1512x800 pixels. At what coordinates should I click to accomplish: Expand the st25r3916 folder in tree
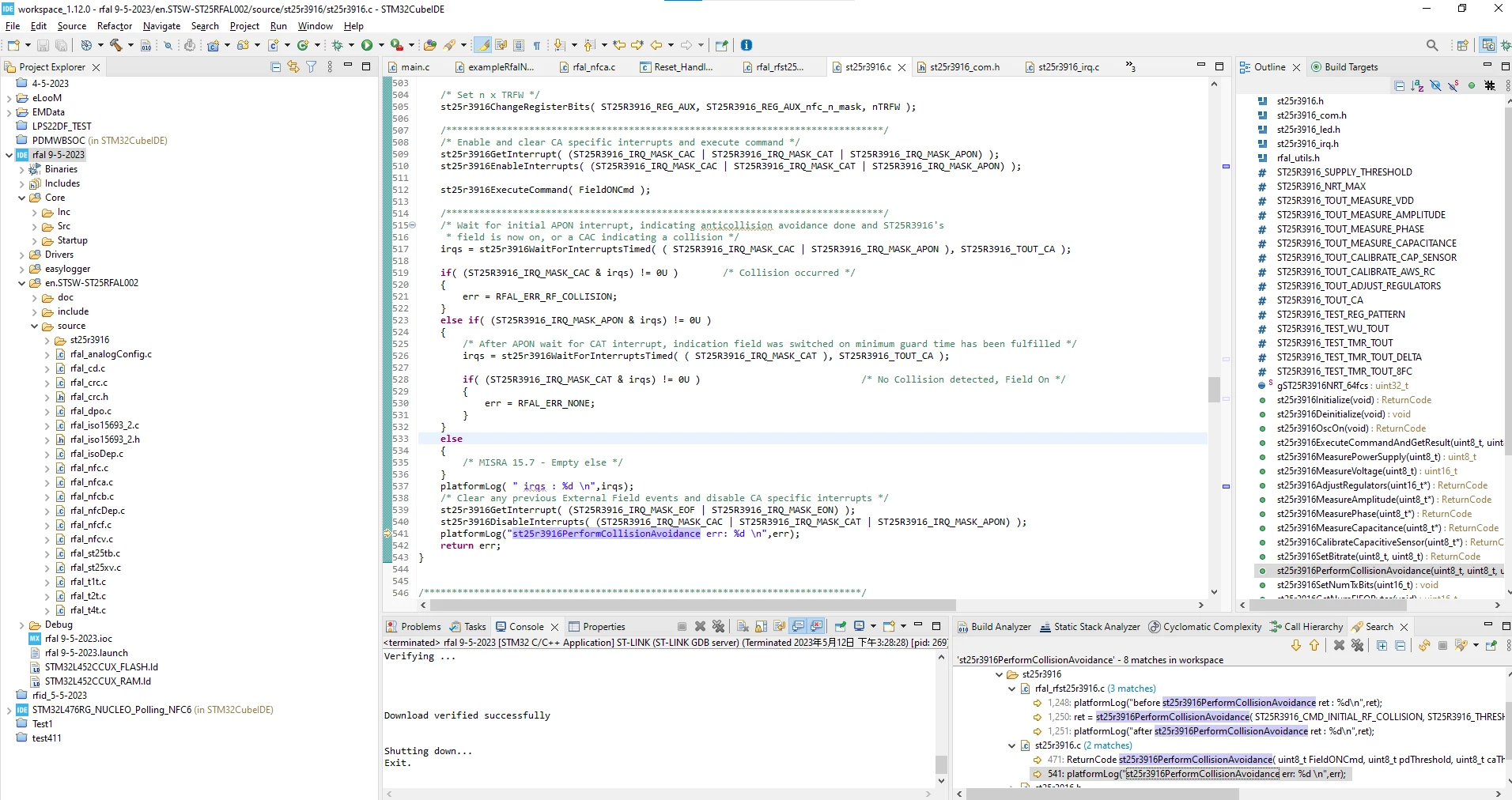point(47,340)
